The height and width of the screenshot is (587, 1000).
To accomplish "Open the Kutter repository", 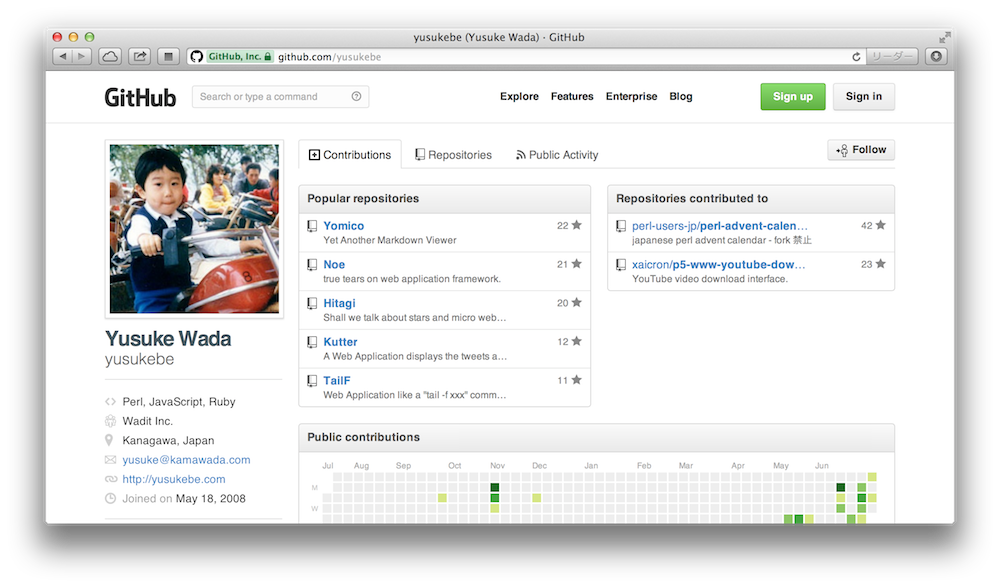I will point(341,342).
